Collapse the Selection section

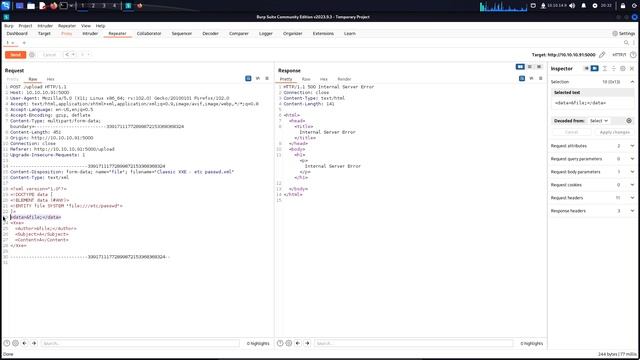point(632,82)
